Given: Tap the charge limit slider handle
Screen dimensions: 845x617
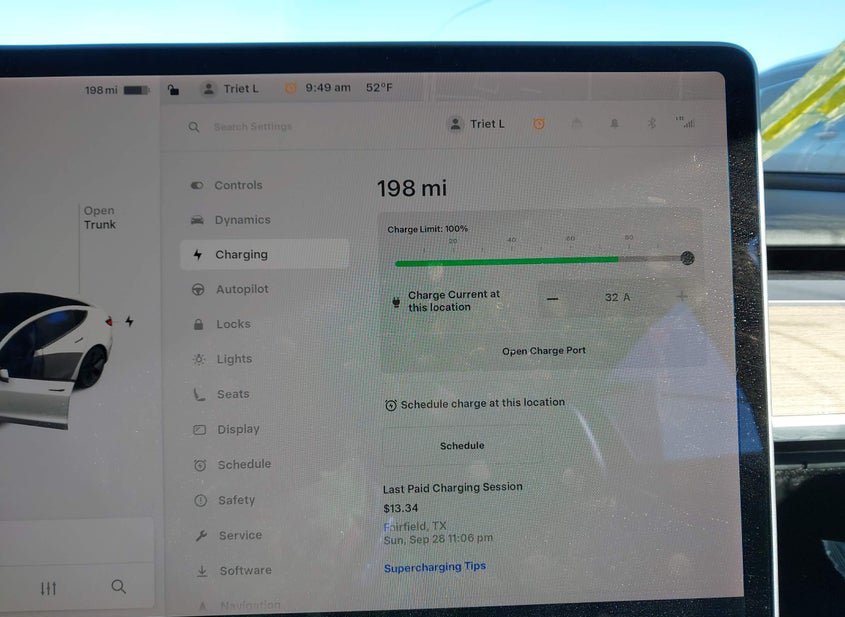Looking at the screenshot, I should point(687,258).
